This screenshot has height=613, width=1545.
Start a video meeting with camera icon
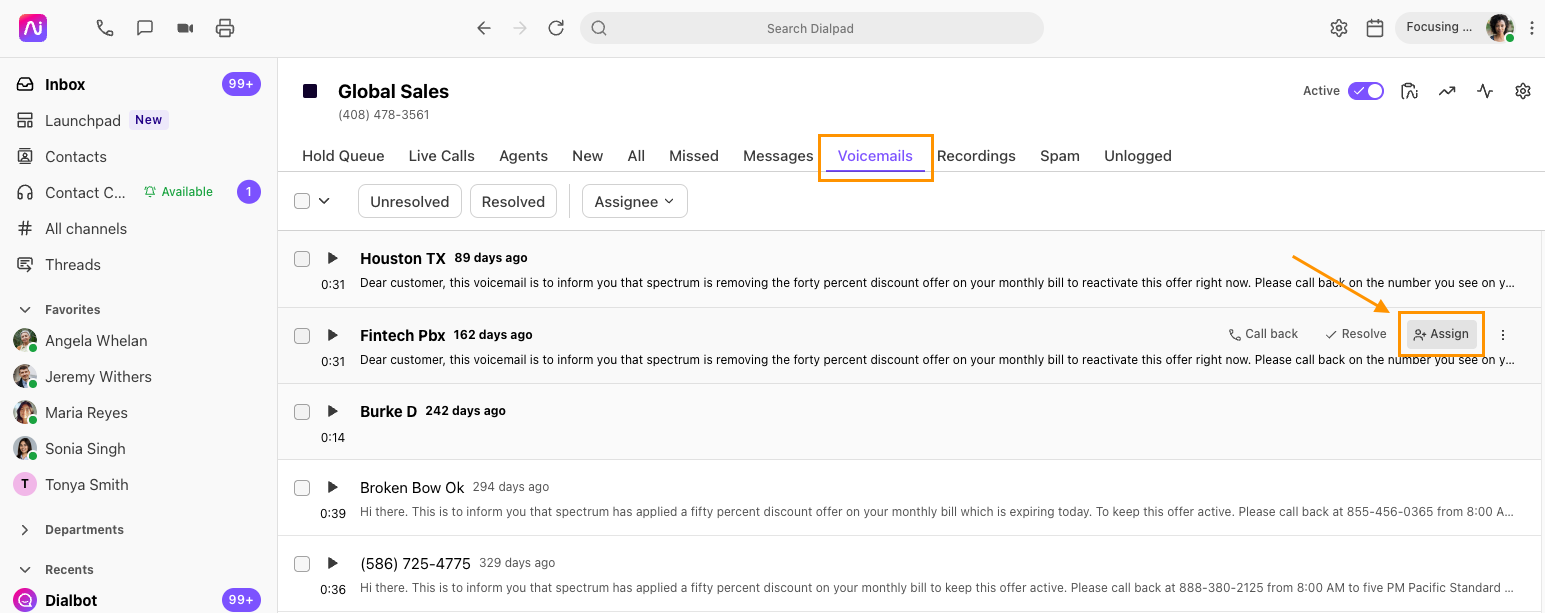coord(185,28)
